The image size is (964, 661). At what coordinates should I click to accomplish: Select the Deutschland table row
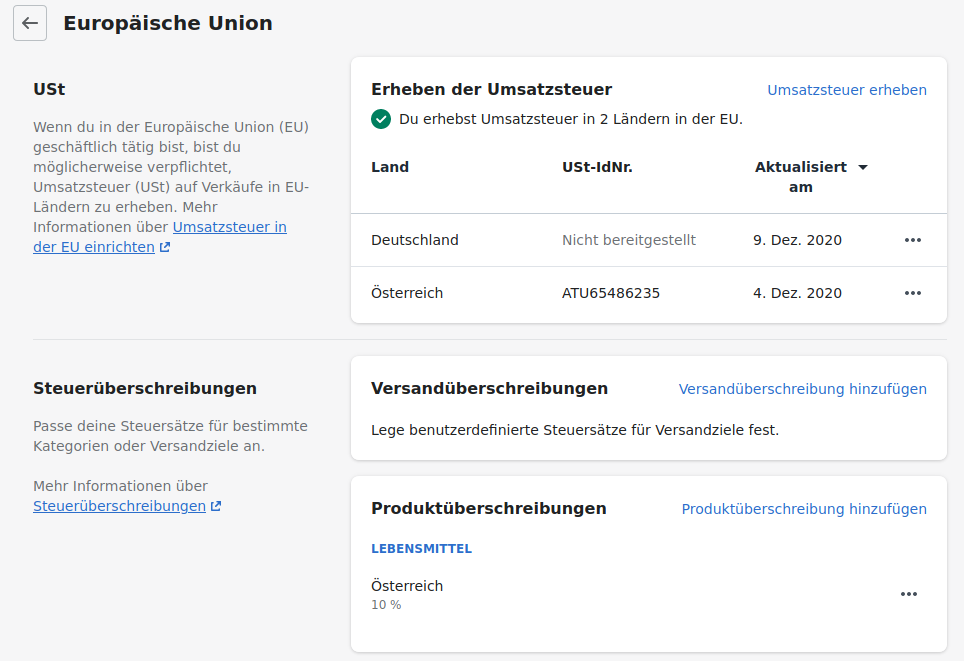click(x=415, y=240)
